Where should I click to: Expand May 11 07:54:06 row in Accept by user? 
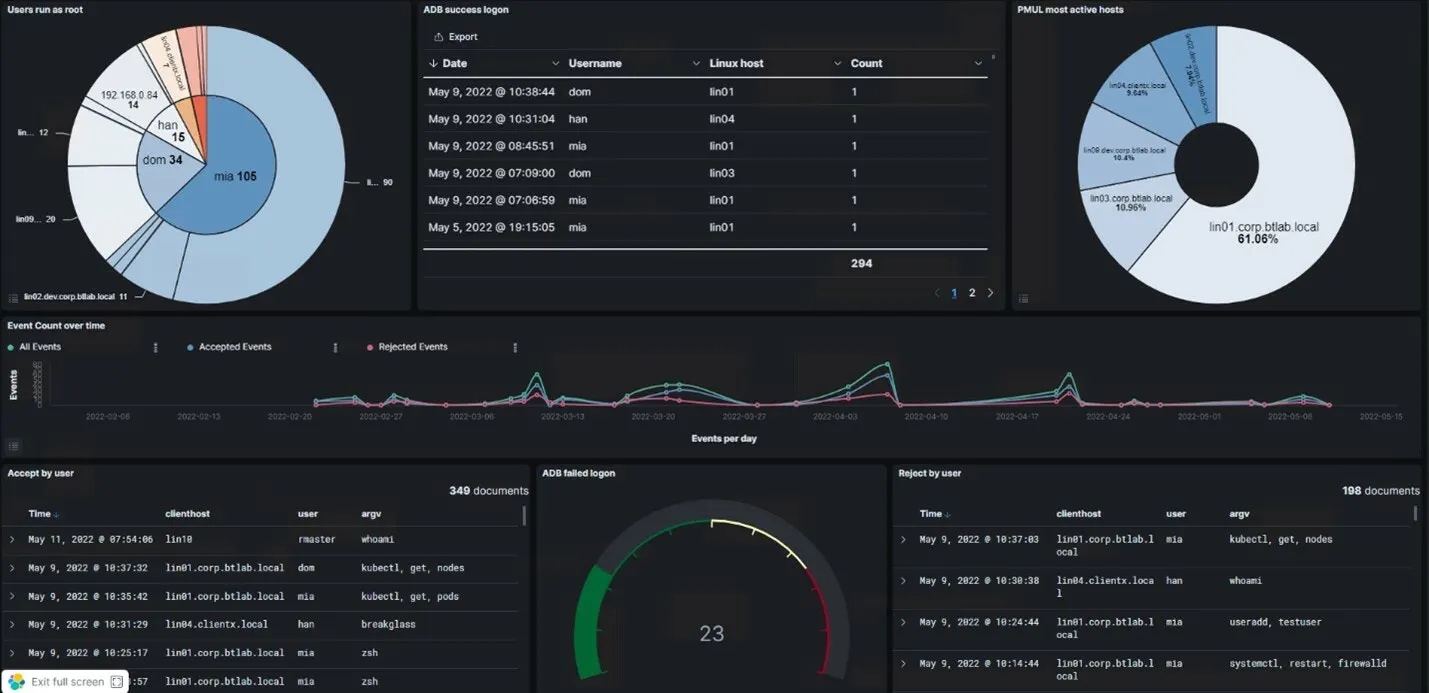coord(12,539)
